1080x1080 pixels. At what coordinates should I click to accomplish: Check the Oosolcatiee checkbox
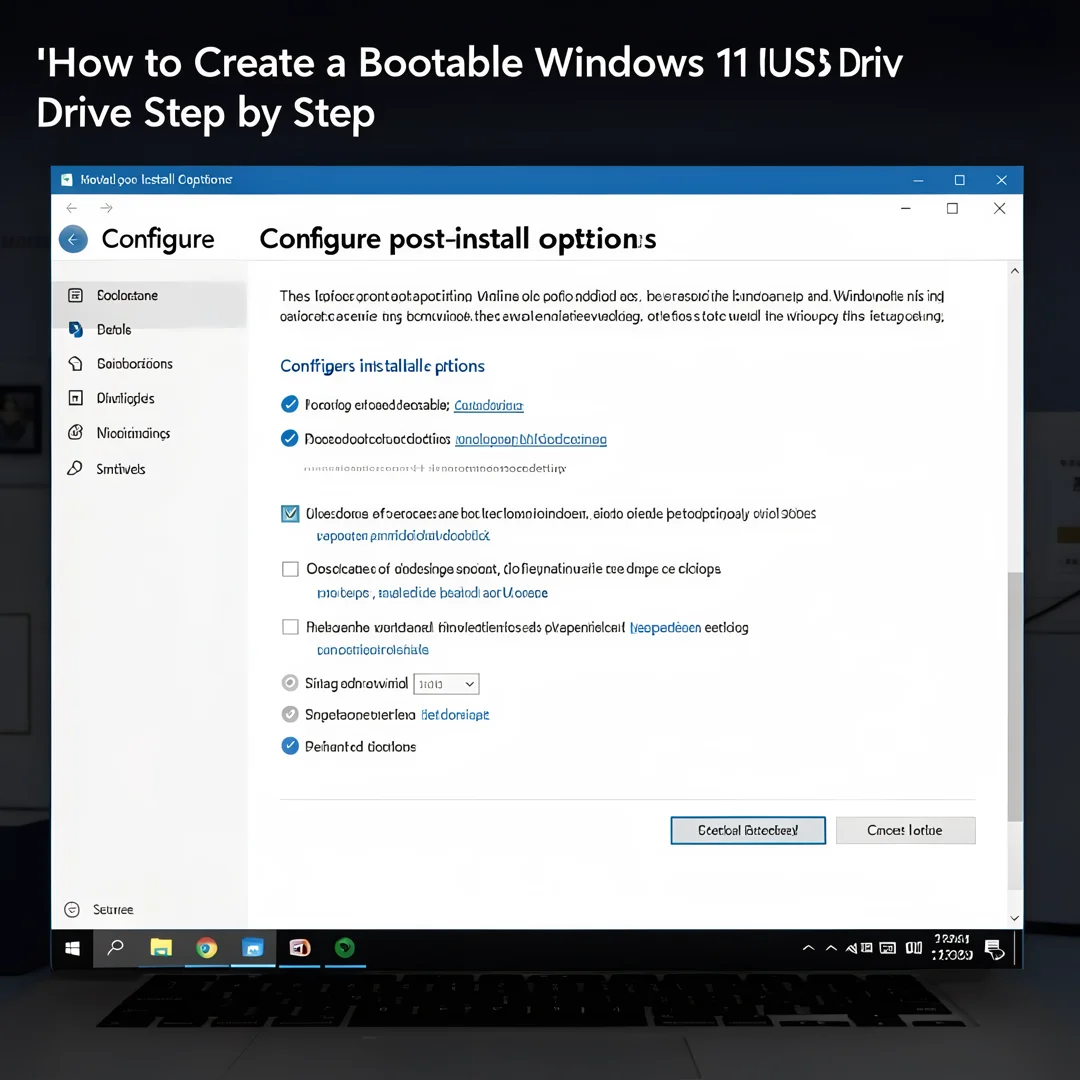point(290,569)
